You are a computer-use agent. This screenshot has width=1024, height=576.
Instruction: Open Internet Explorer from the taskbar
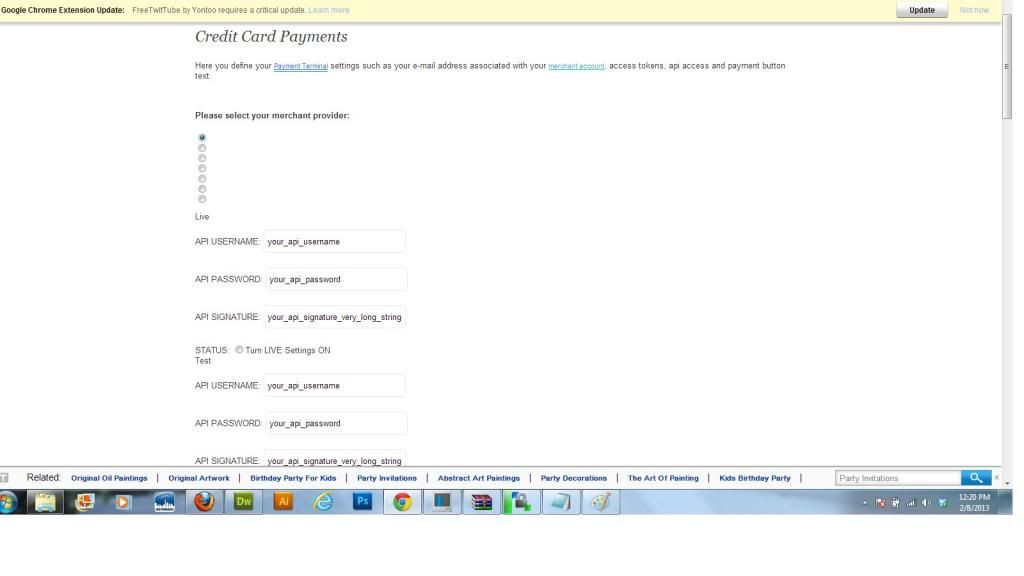[323, 502]
